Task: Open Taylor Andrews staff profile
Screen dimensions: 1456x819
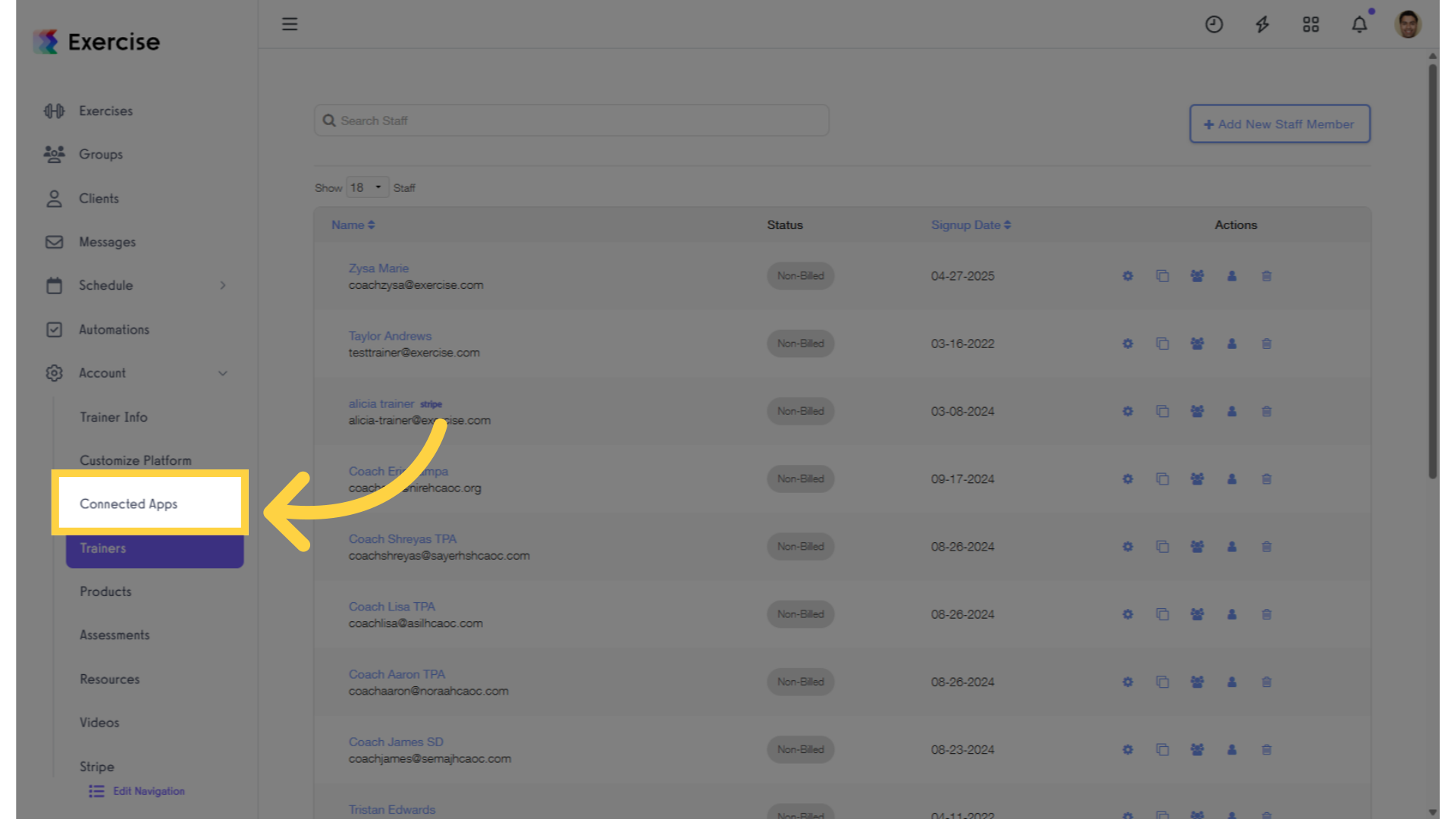Action: (390, 336)
